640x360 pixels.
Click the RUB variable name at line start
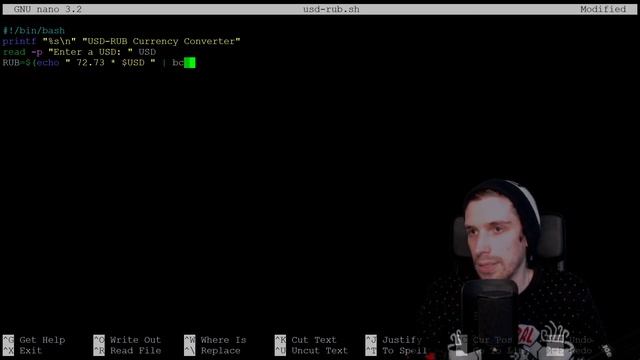click(x=11, y=62)
